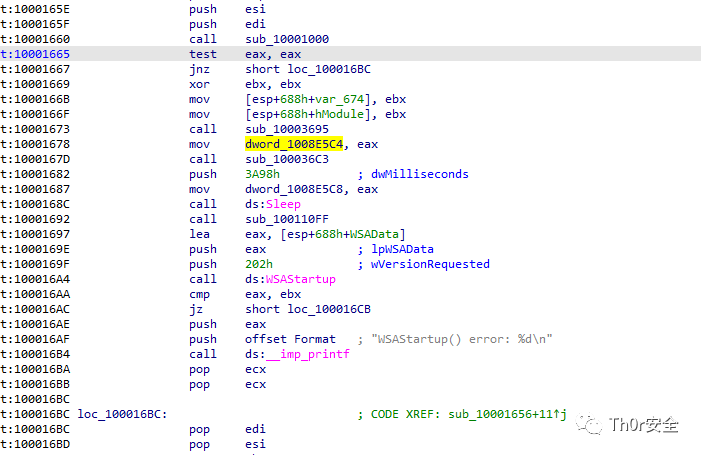701x455 pixels.
Task: Click the wVersionRequested comment
Action: point(430,264)
